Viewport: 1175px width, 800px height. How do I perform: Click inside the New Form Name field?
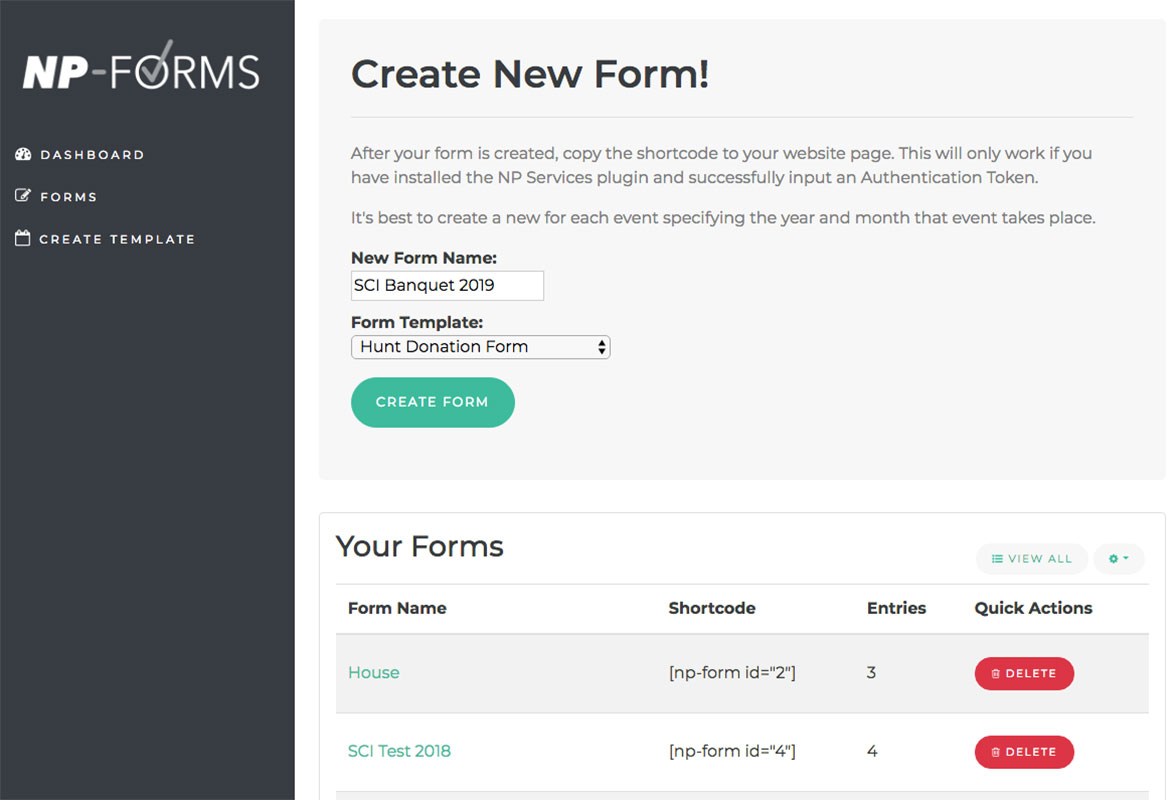[x=447, y=285]
